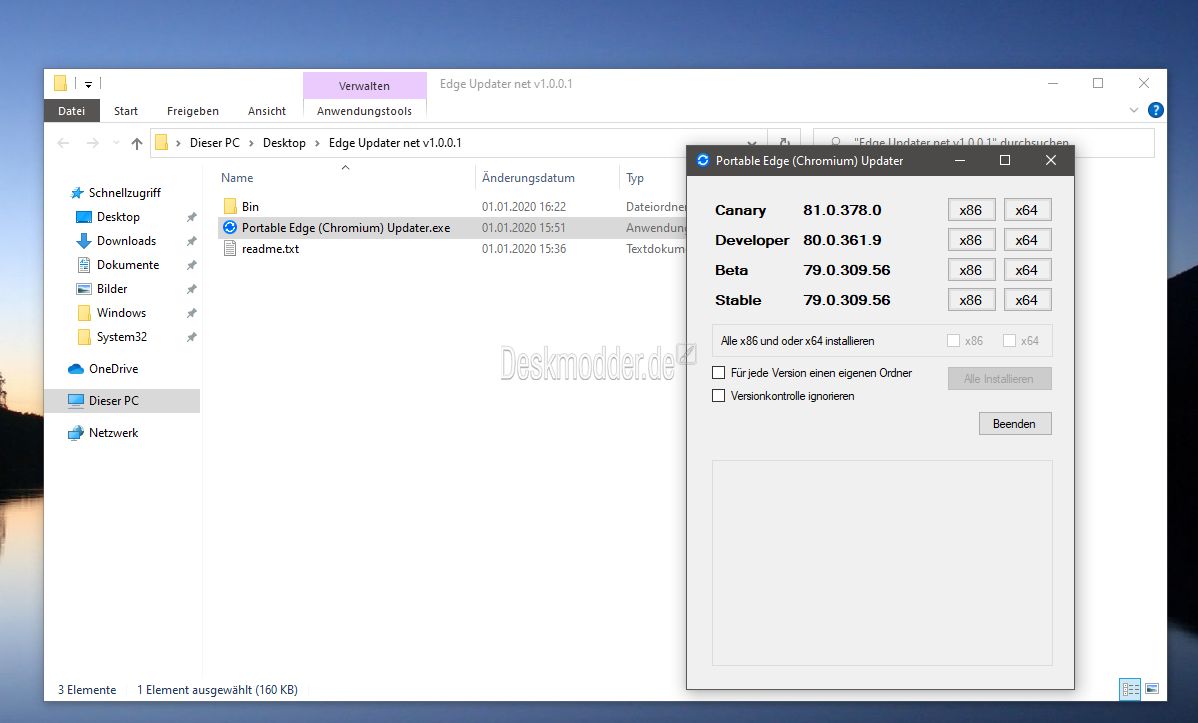Viewport: 1198px width, 723px height.
Task: Click the Dokumente icon in the sidebar
Action: [84, 265]
